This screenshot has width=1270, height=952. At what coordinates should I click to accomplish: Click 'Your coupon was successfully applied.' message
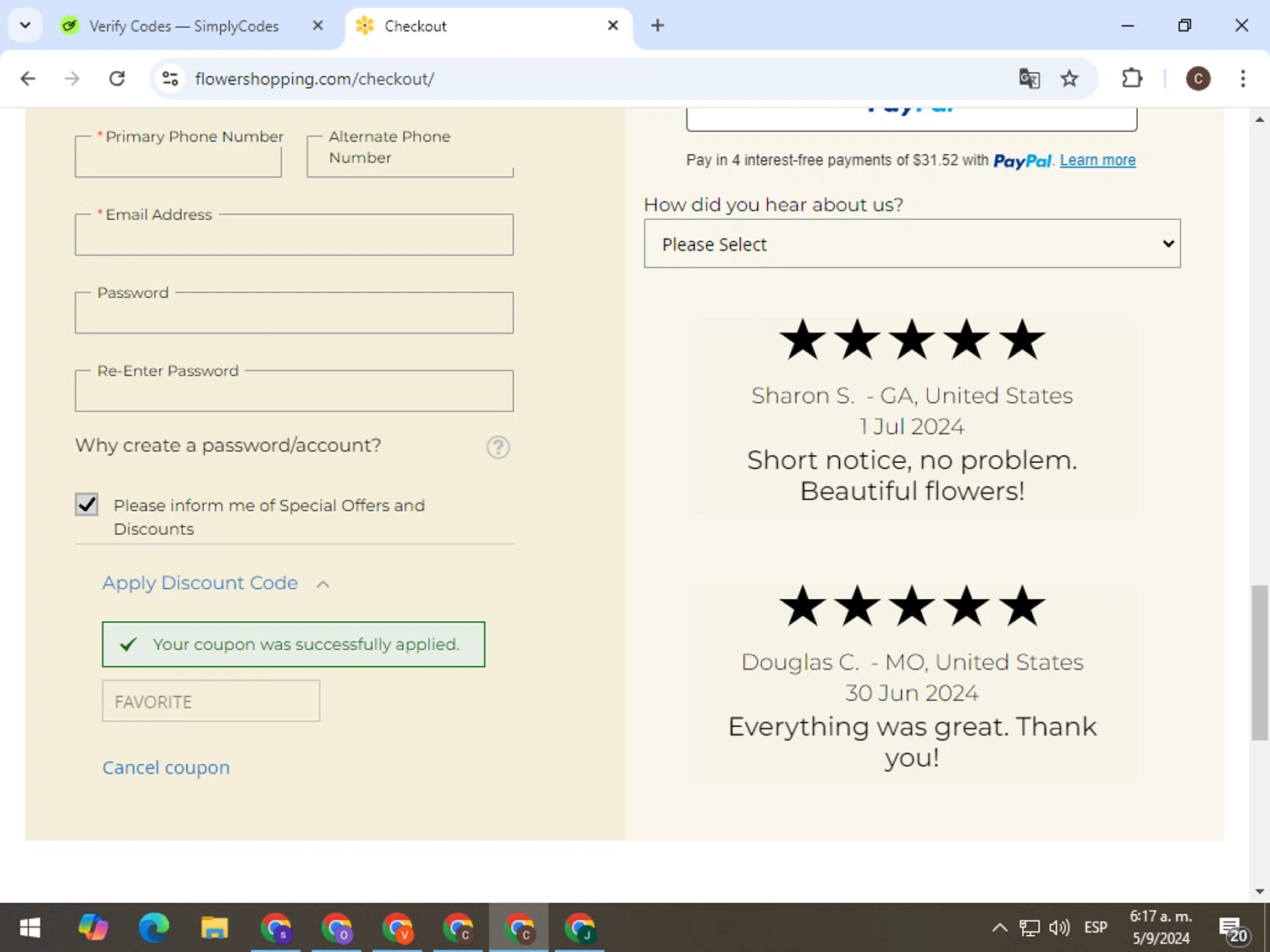293,644
